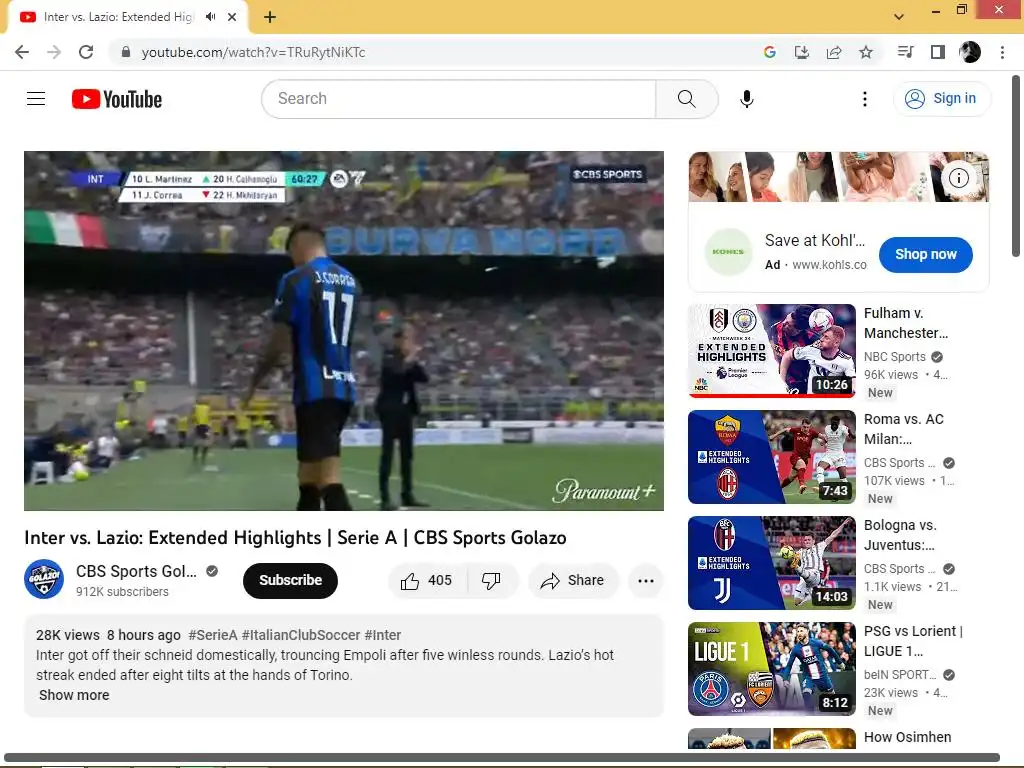1024x768 pixels.
Task: Click Shop now on Kohl's ad
Action: point(925,254)
